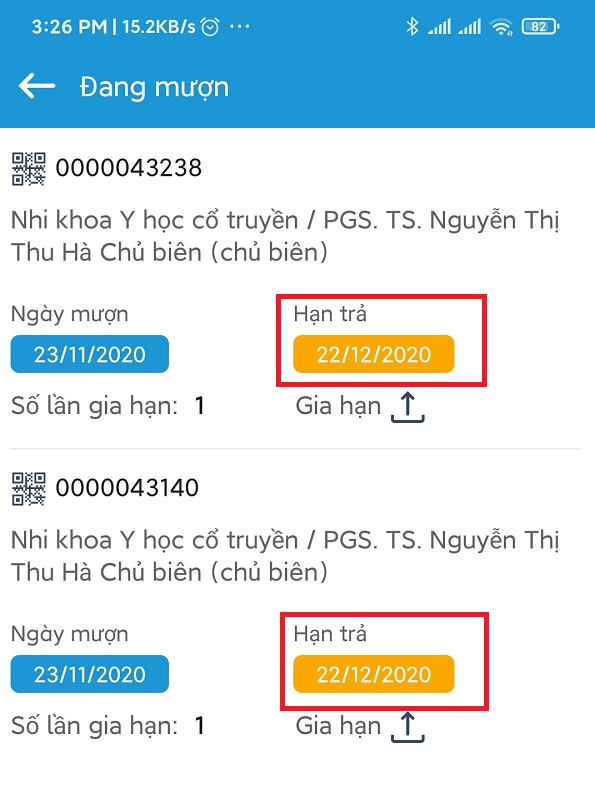Screen dimensions: 595x807
Task: Tap the barcode number 0000043238
Action: (129, 168)
